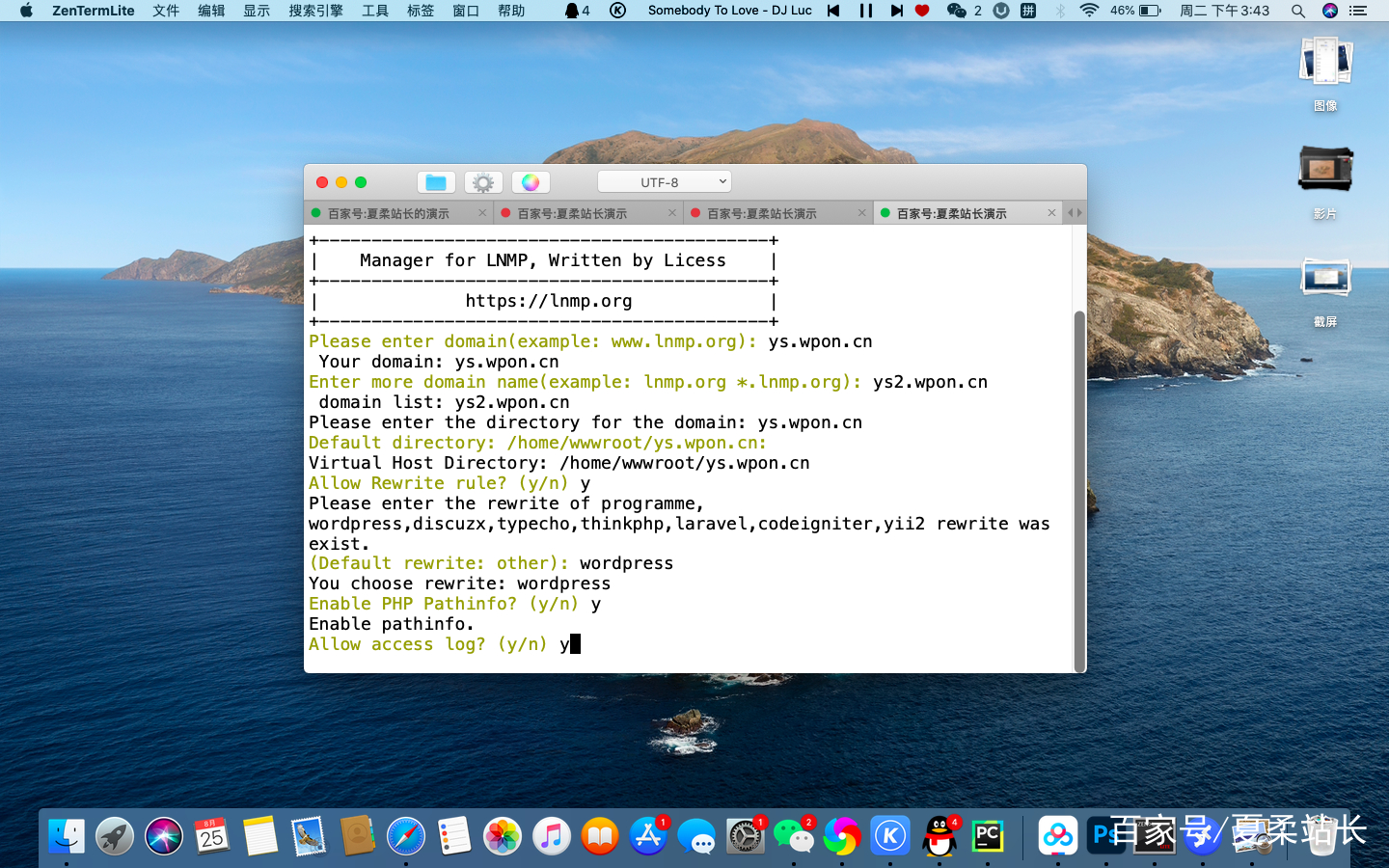
Task: Open the 工具 menu
Action: click(x=375, y=11)
